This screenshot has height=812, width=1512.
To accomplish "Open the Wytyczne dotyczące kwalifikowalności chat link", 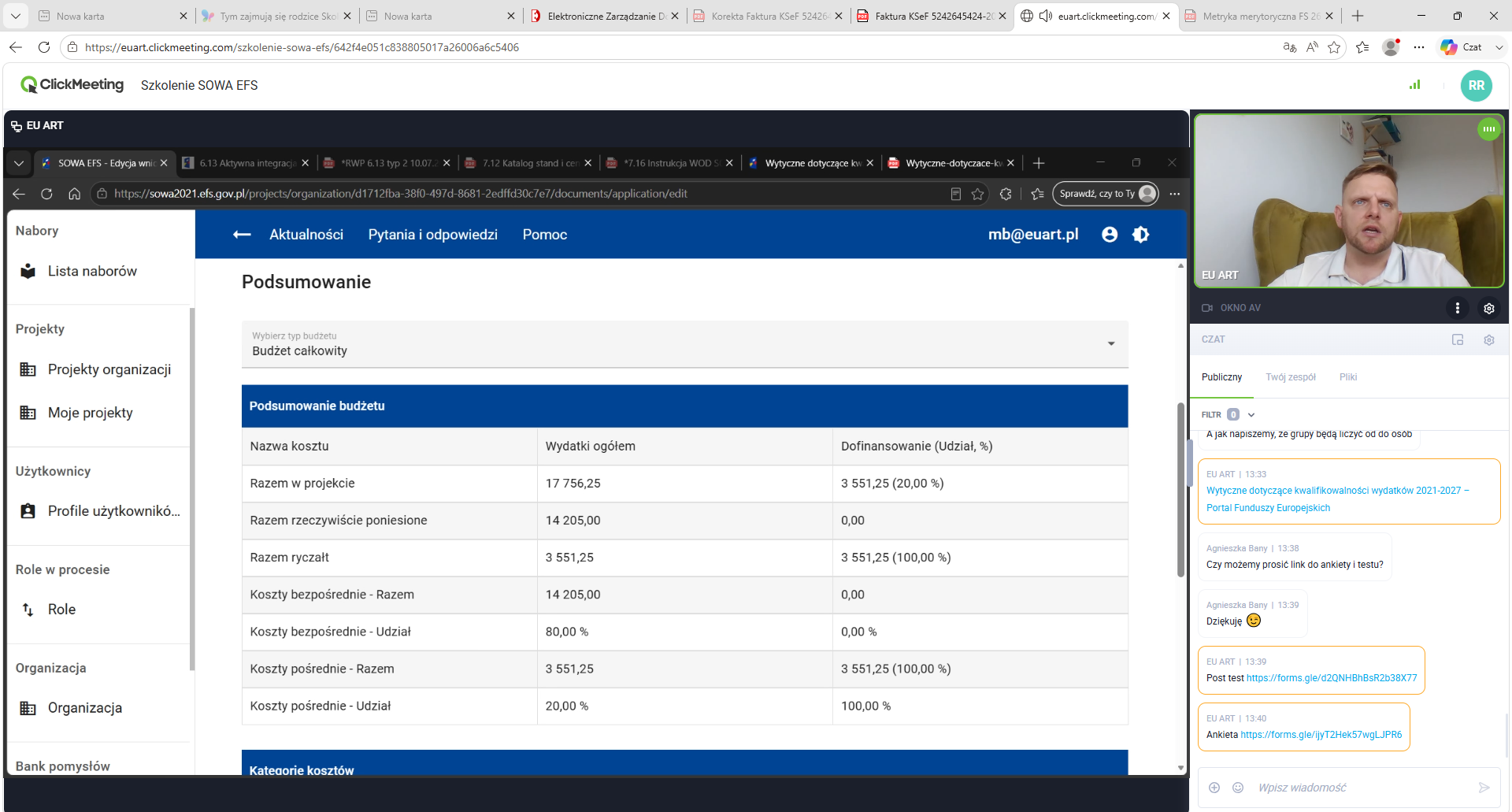I will click(x=1338, y=499).
